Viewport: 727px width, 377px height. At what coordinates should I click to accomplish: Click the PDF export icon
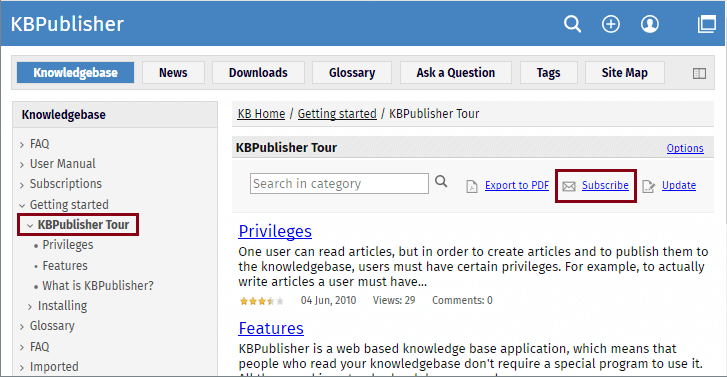472,186
